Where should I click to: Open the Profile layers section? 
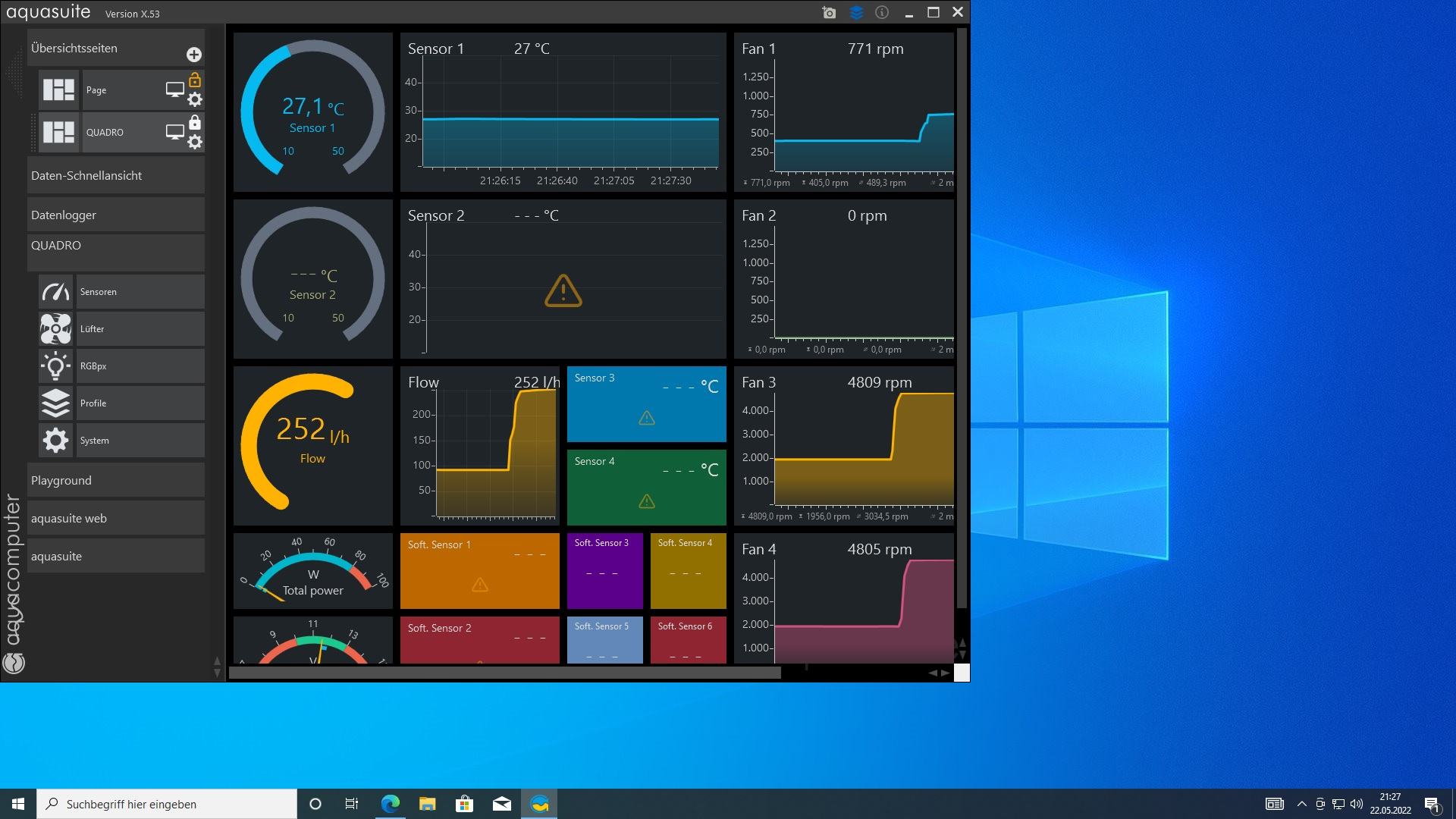coord(56,403)
